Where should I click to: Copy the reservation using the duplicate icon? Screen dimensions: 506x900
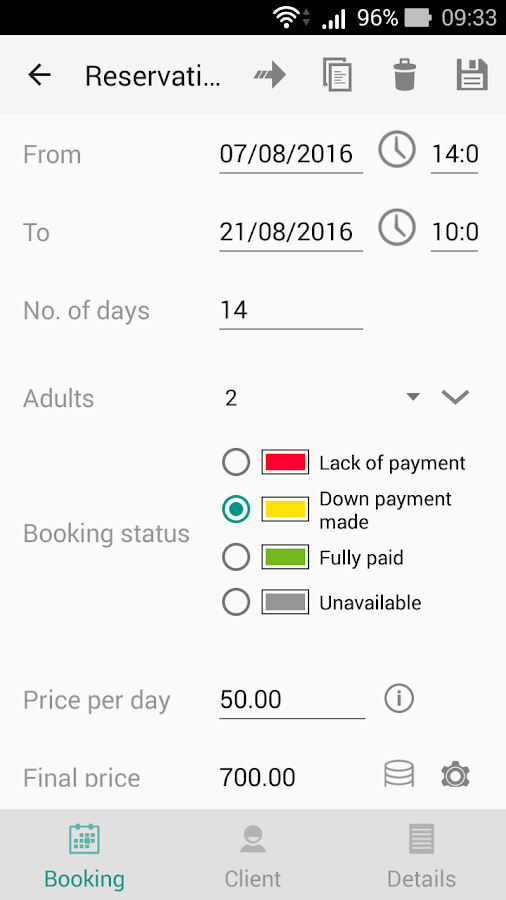[337, 75]
